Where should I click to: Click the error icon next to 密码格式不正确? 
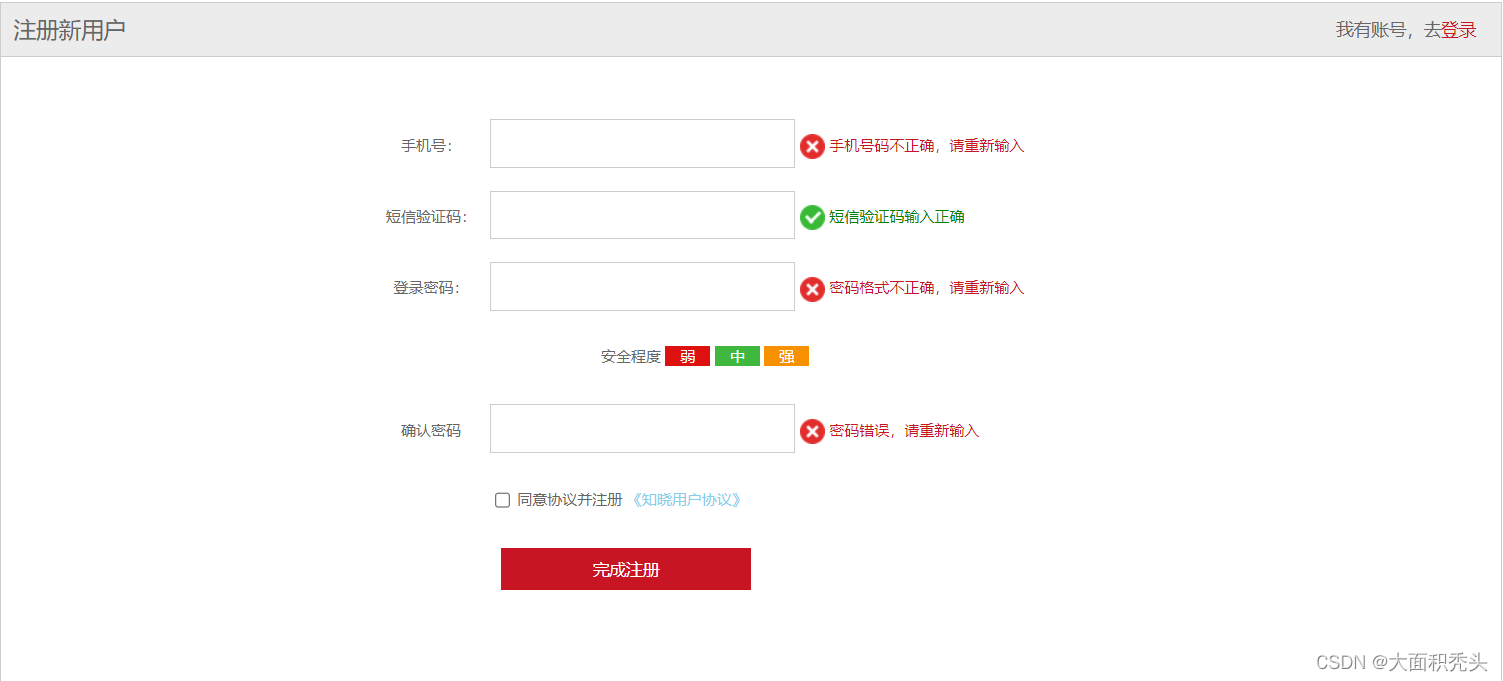[x=812, y=289]
